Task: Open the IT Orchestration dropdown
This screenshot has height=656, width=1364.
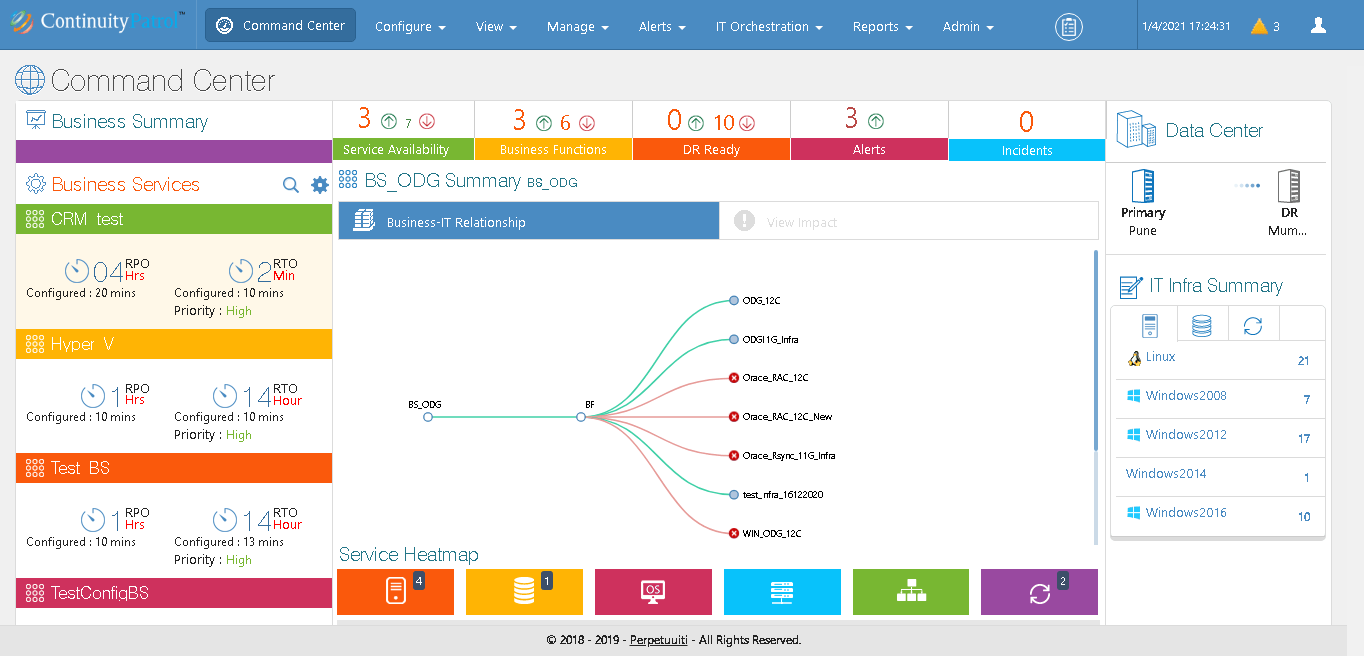Action: tap(769, 27)
